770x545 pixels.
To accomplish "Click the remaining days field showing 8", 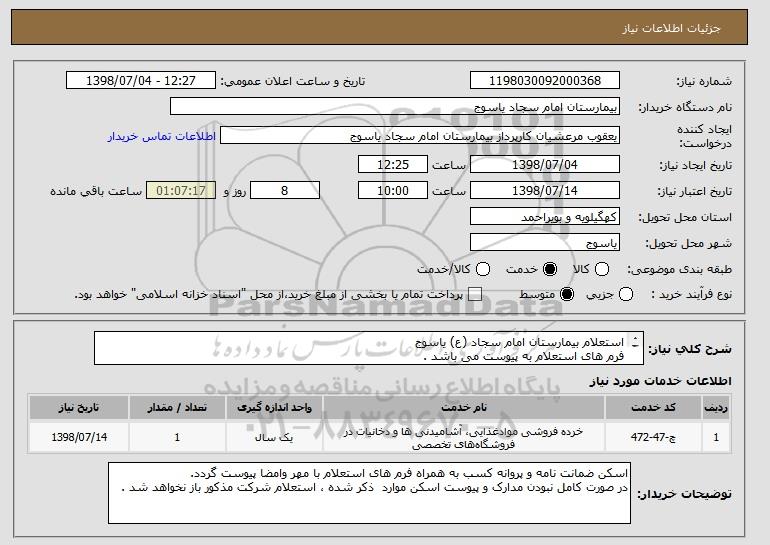I will pyautogui.click(x=285, y=191).
